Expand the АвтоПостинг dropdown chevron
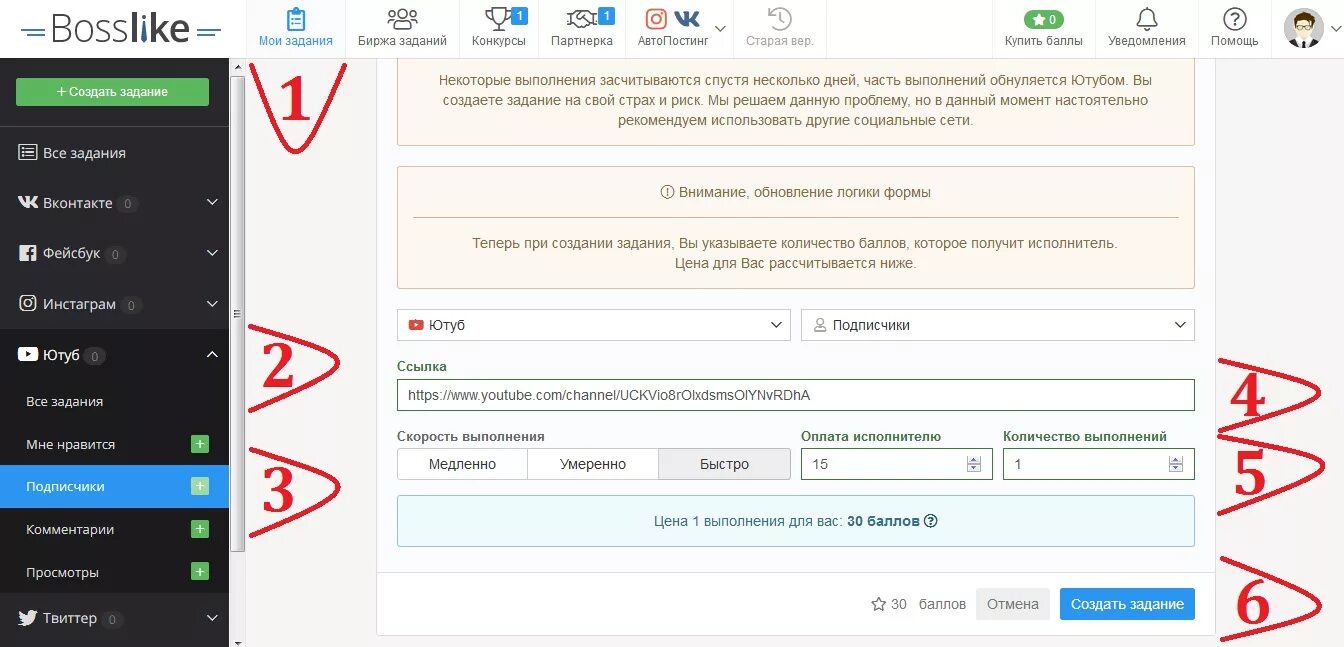The image size is (1344, 647). click(720, 29)
